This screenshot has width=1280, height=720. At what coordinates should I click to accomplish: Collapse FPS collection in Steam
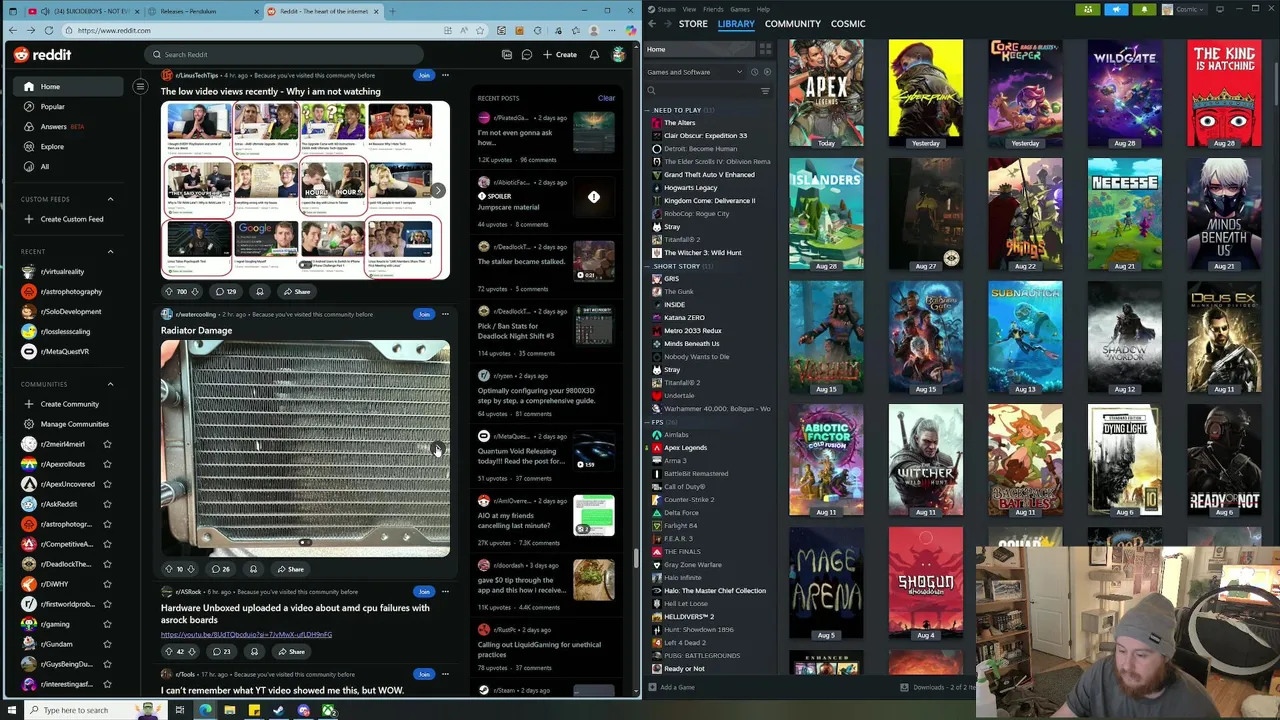coord(649,422)
